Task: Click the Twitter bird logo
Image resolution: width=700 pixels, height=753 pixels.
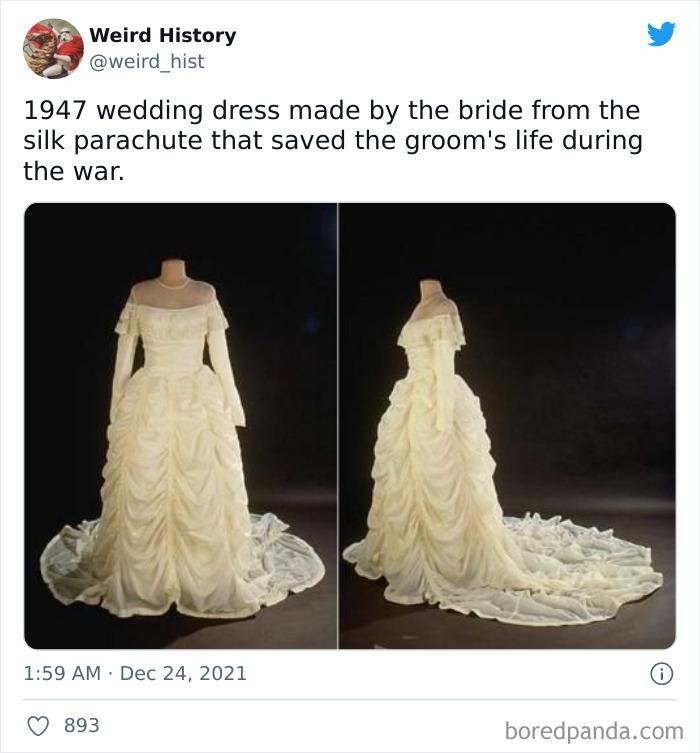Action: 661,34
